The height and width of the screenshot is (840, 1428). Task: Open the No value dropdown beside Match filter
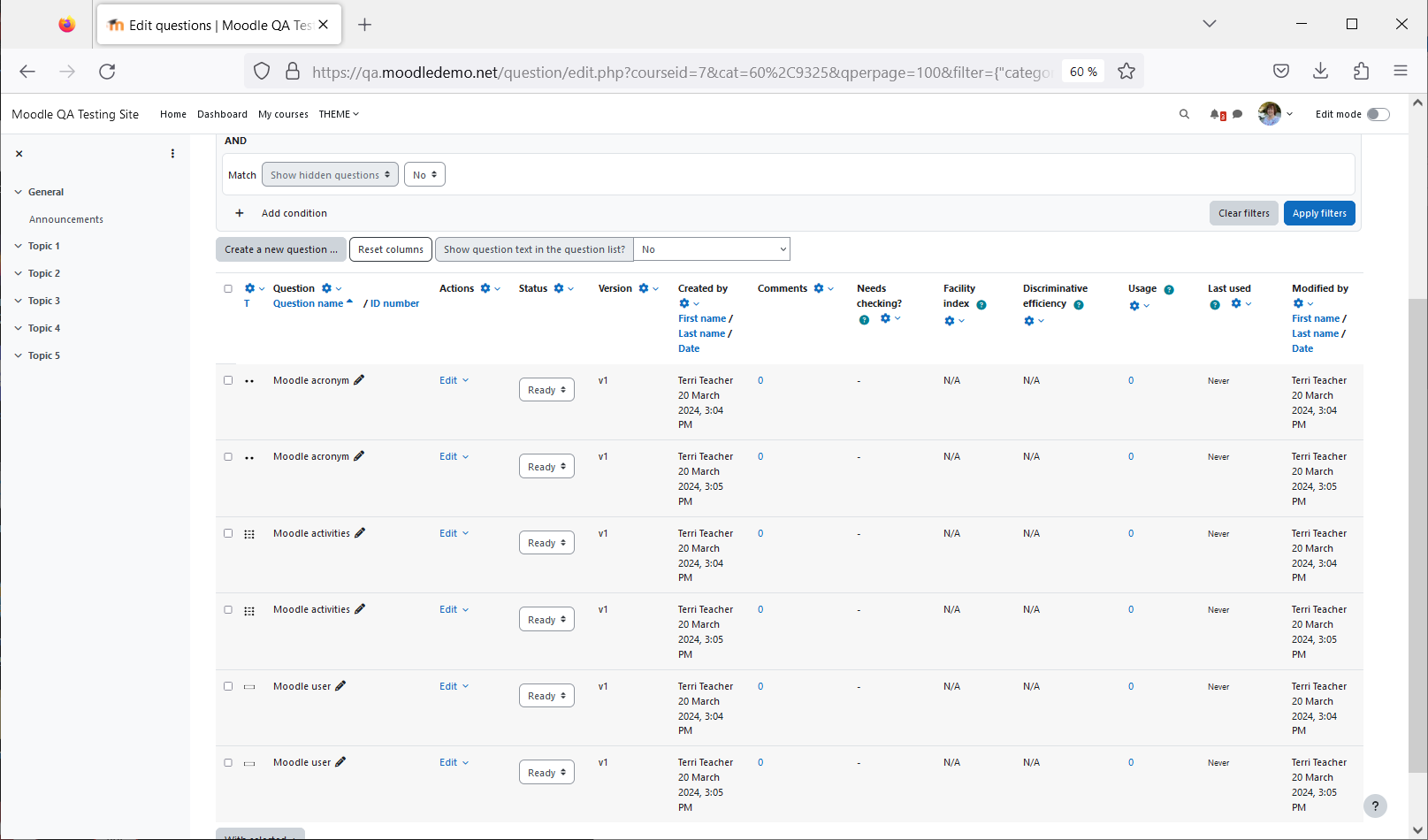click(x=424, y=175)
